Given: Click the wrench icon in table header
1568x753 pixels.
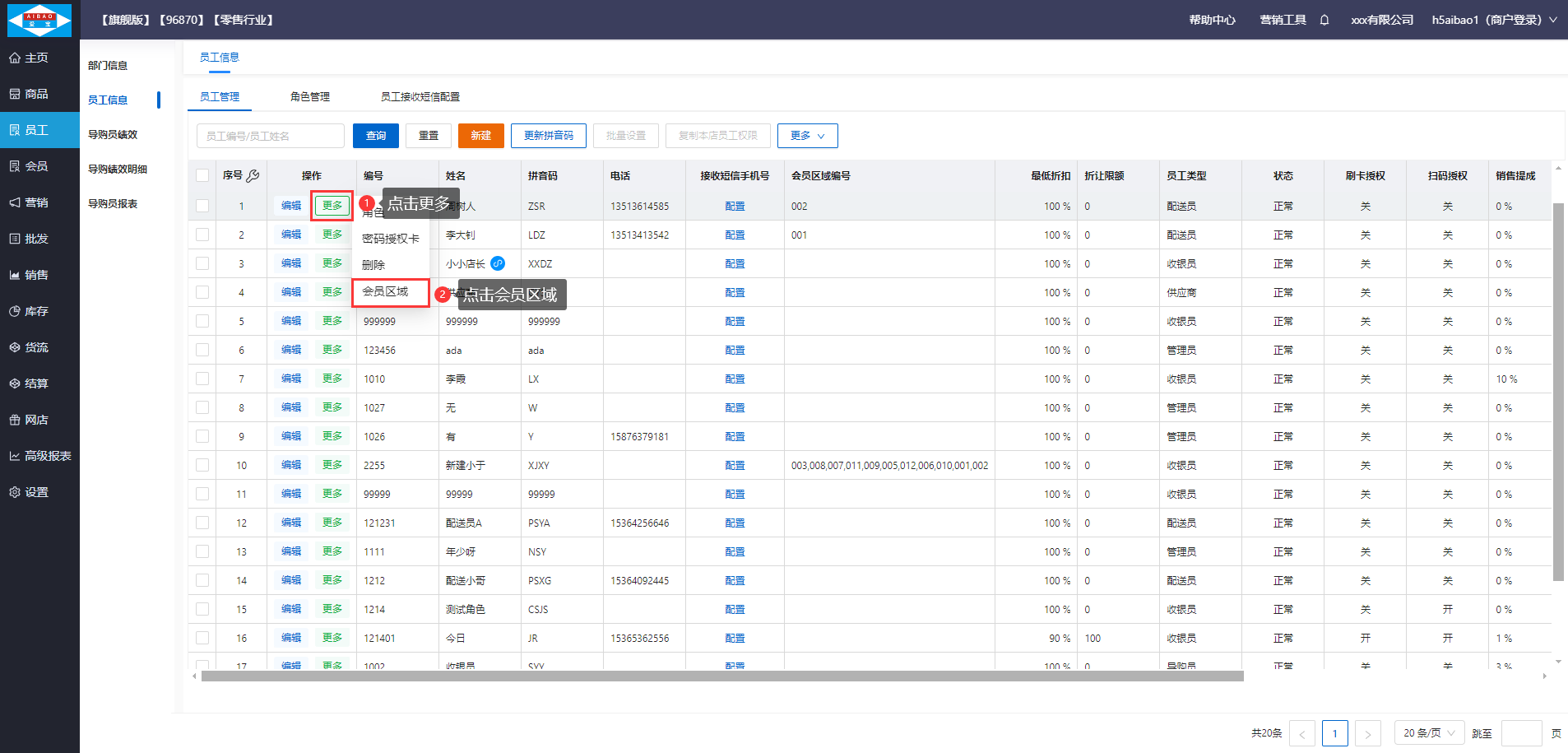Looking at the screenshot, I should coord(253,175).
